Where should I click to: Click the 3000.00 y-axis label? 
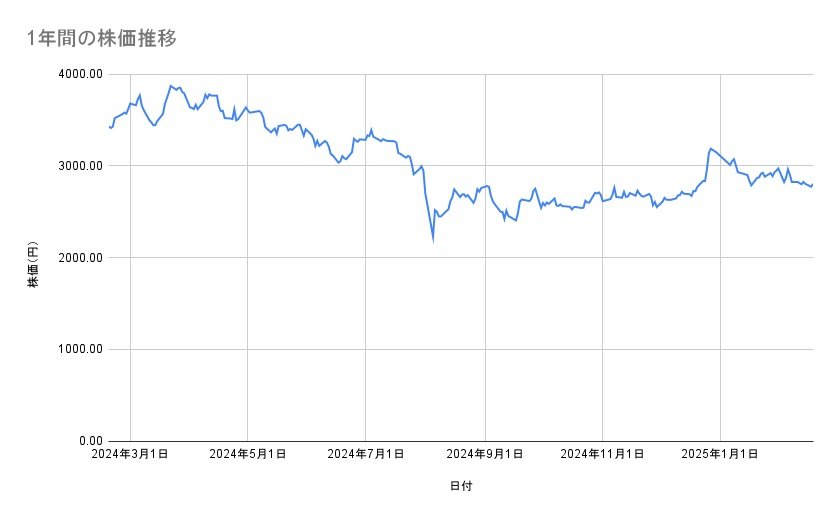[78, 166]
